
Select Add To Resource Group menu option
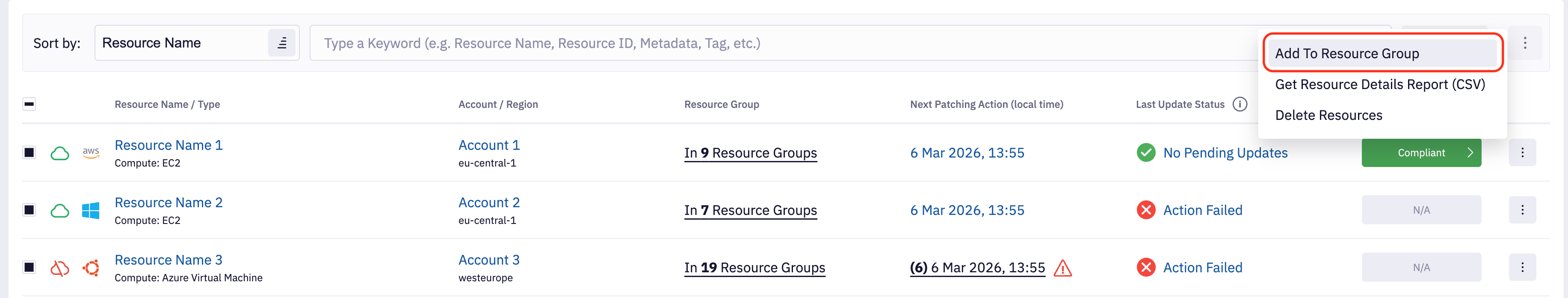coord(1346,54)
